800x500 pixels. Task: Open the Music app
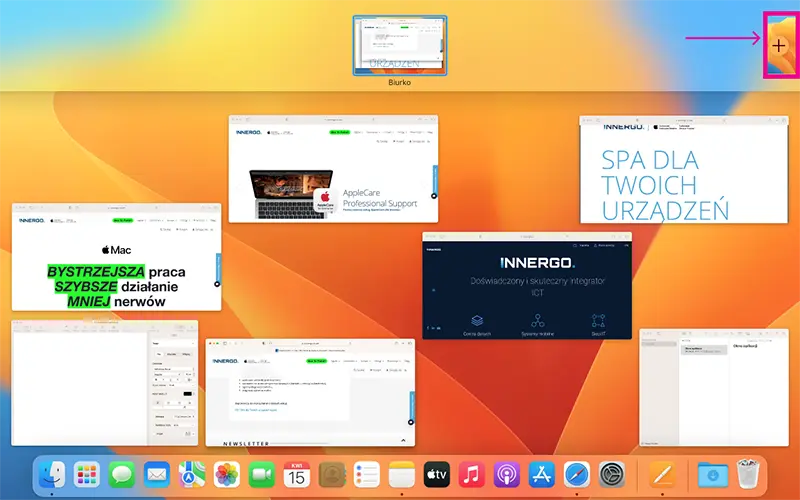coord(472,474)
